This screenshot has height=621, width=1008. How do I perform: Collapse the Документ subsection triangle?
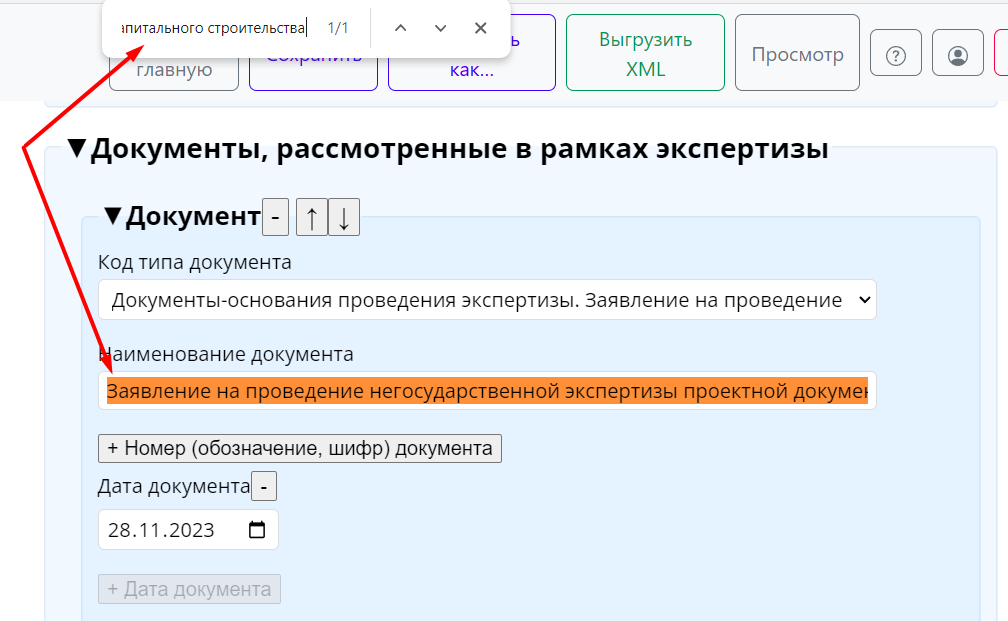pos(113,216)
